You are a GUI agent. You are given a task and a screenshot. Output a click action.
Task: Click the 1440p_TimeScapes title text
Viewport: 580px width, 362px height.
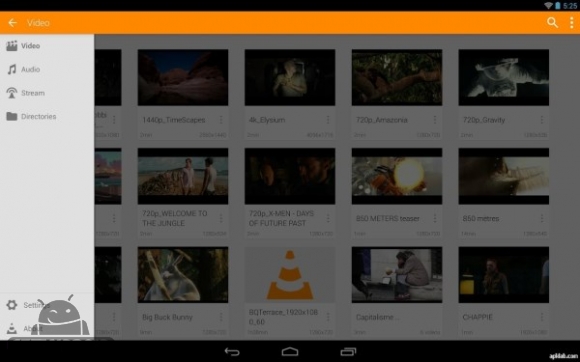pos(173,120)
